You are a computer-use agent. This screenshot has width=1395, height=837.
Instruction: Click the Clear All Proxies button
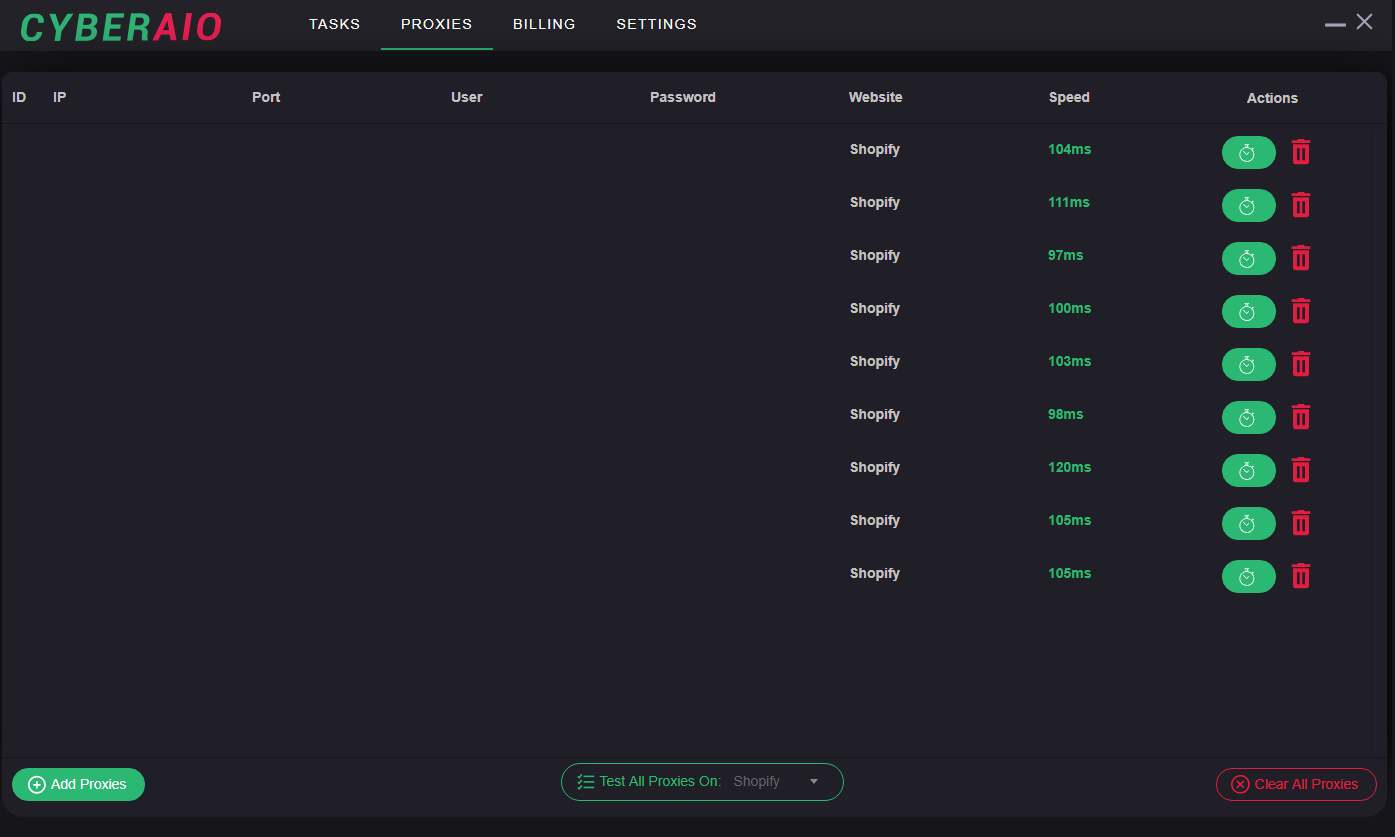click(1296, 785)
